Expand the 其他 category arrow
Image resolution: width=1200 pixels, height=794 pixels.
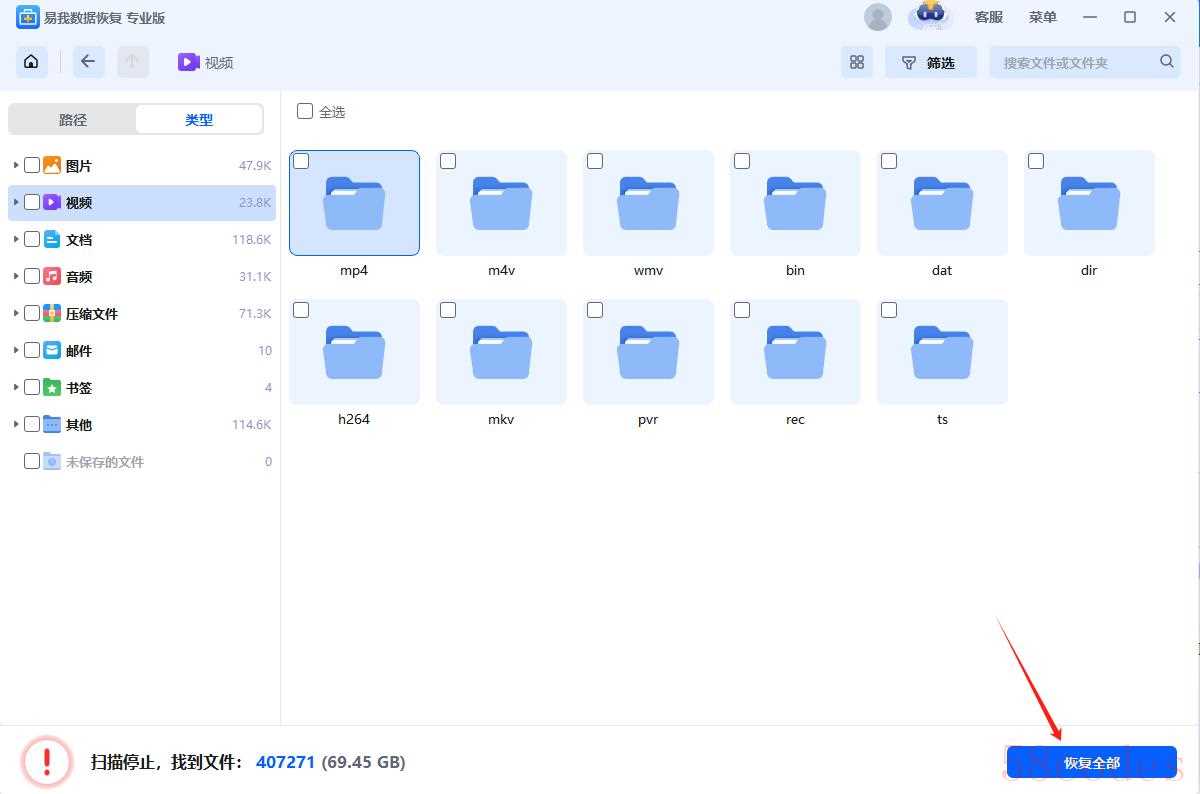[16, 424]
